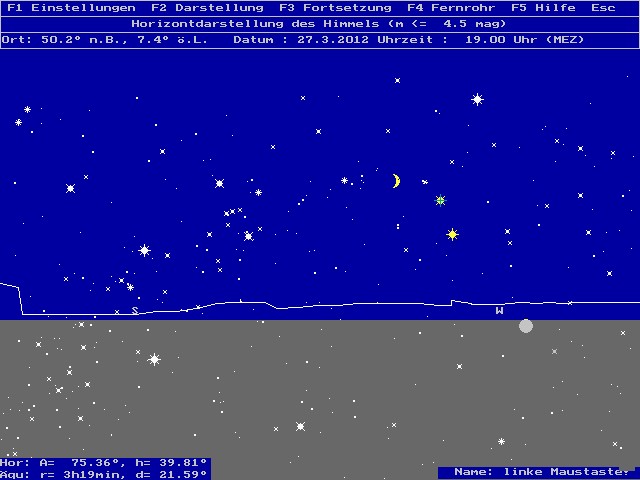Open the F4 Fernrohr menu
The image size is (640, 480).
(x=451, y=8)
